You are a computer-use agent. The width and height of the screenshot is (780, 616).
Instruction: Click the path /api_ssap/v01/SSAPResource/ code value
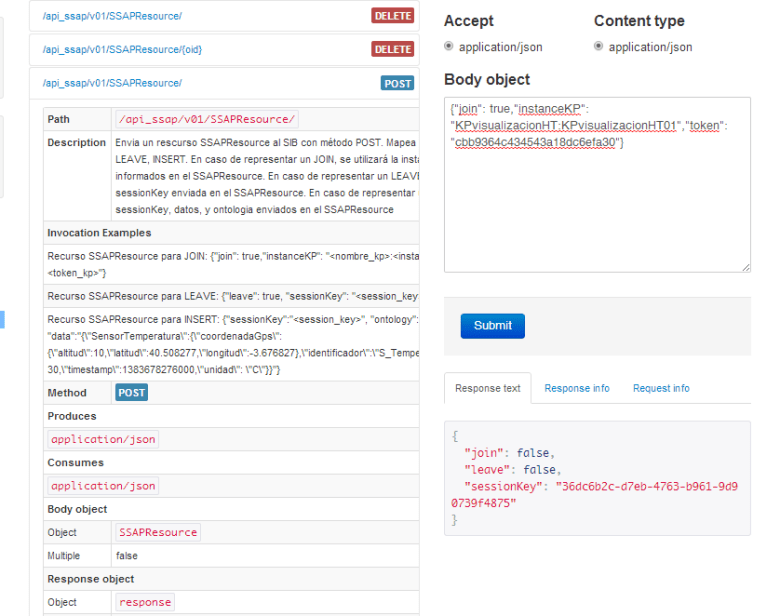pyautogui.click(x=207, y=119)
